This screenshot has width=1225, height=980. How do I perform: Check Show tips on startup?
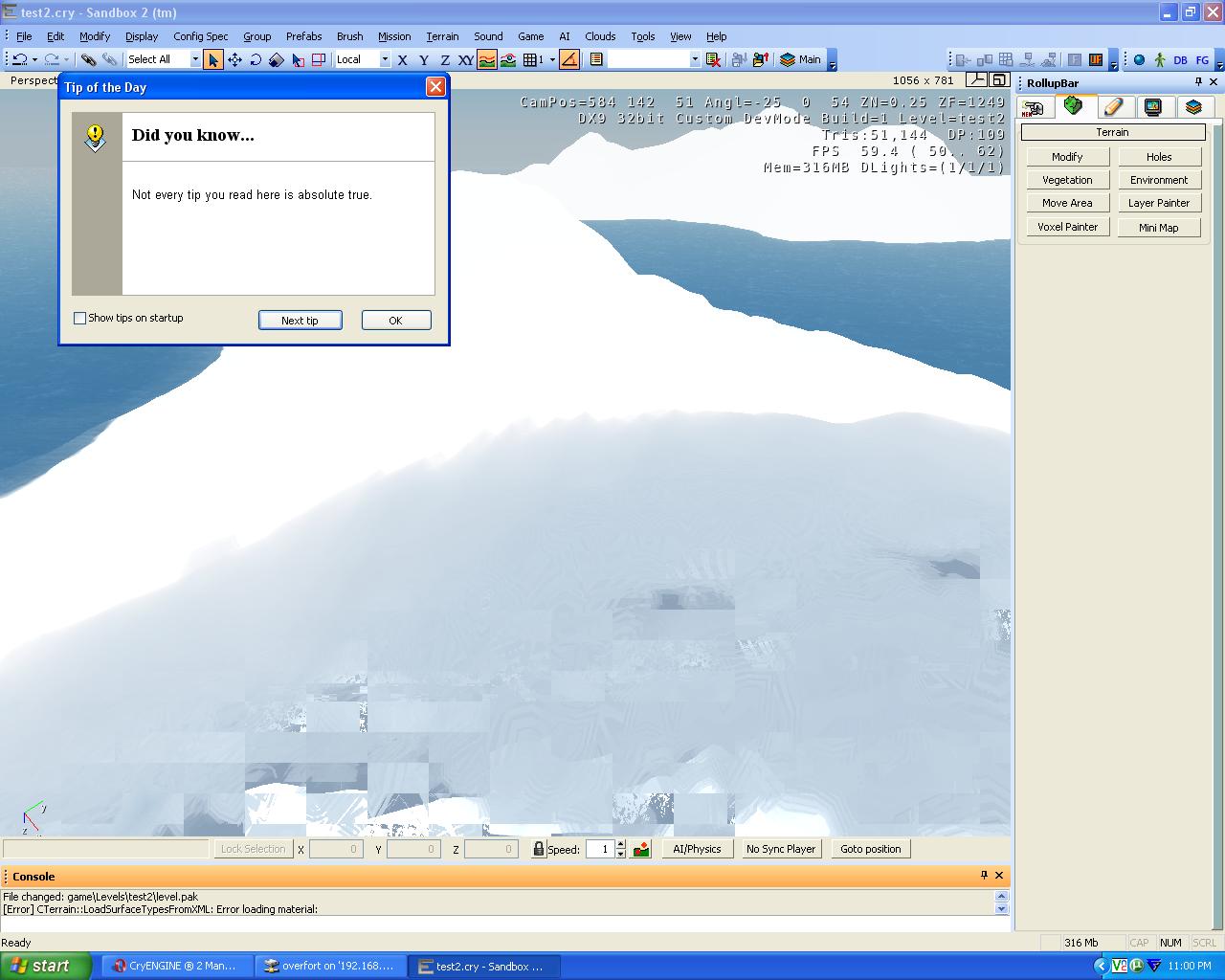point(80,319)
